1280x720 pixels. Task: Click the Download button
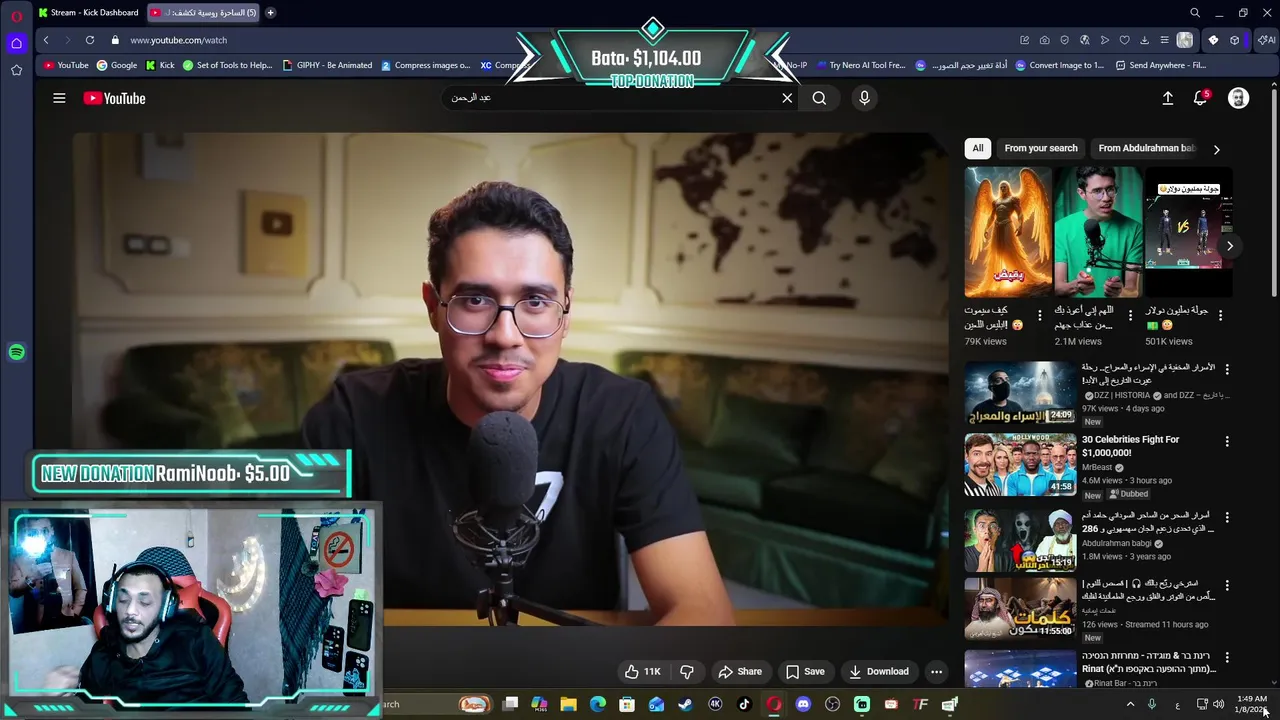[x=879, y=672]
